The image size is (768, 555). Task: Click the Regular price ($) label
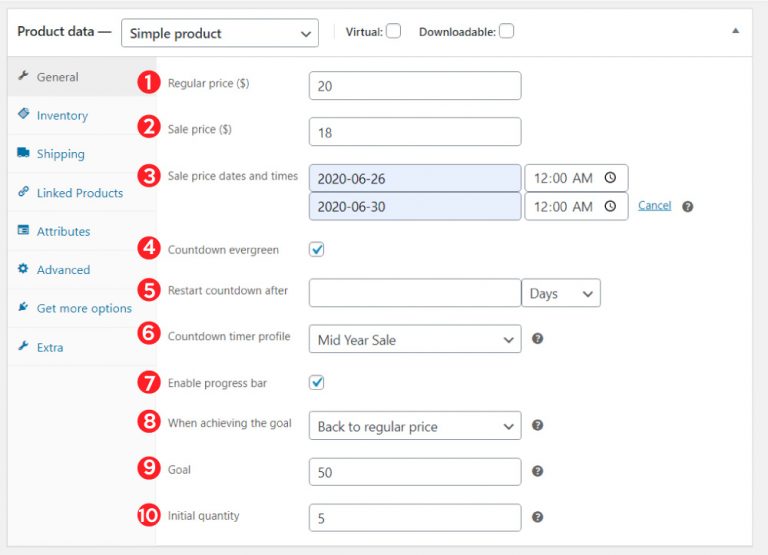coord(208,83)
